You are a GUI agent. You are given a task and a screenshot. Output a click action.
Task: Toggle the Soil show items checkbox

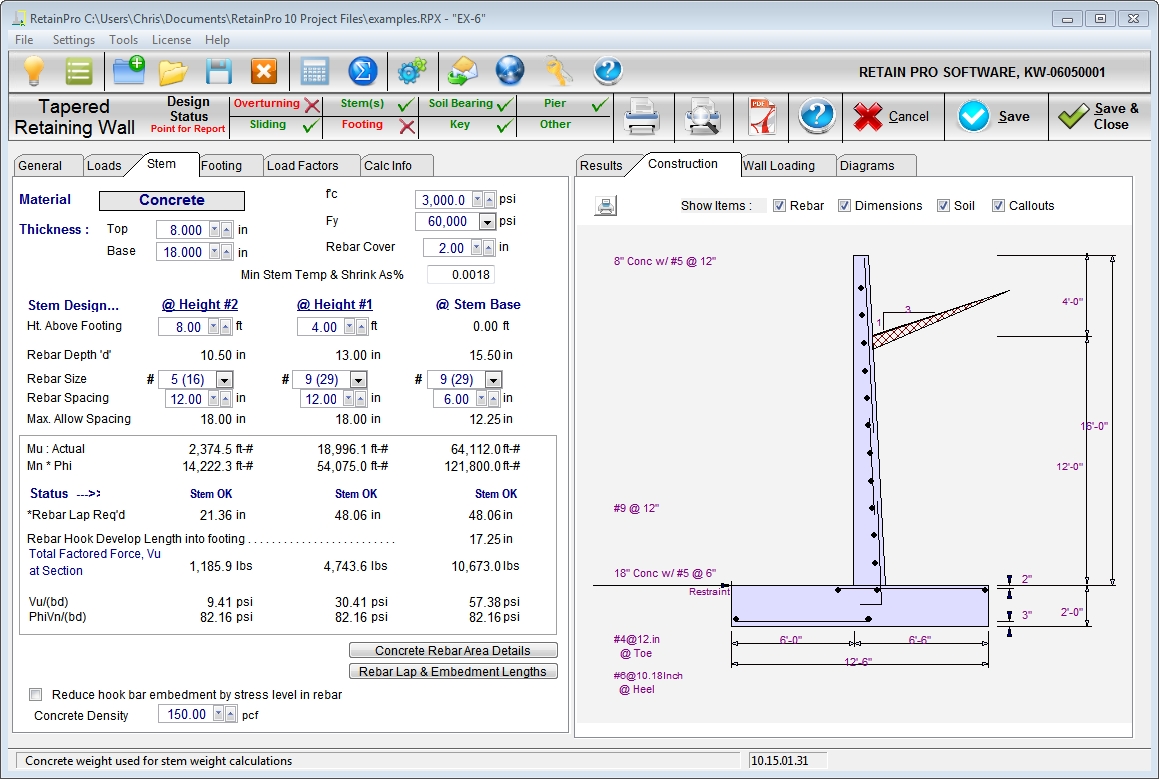tap(943, 205)
